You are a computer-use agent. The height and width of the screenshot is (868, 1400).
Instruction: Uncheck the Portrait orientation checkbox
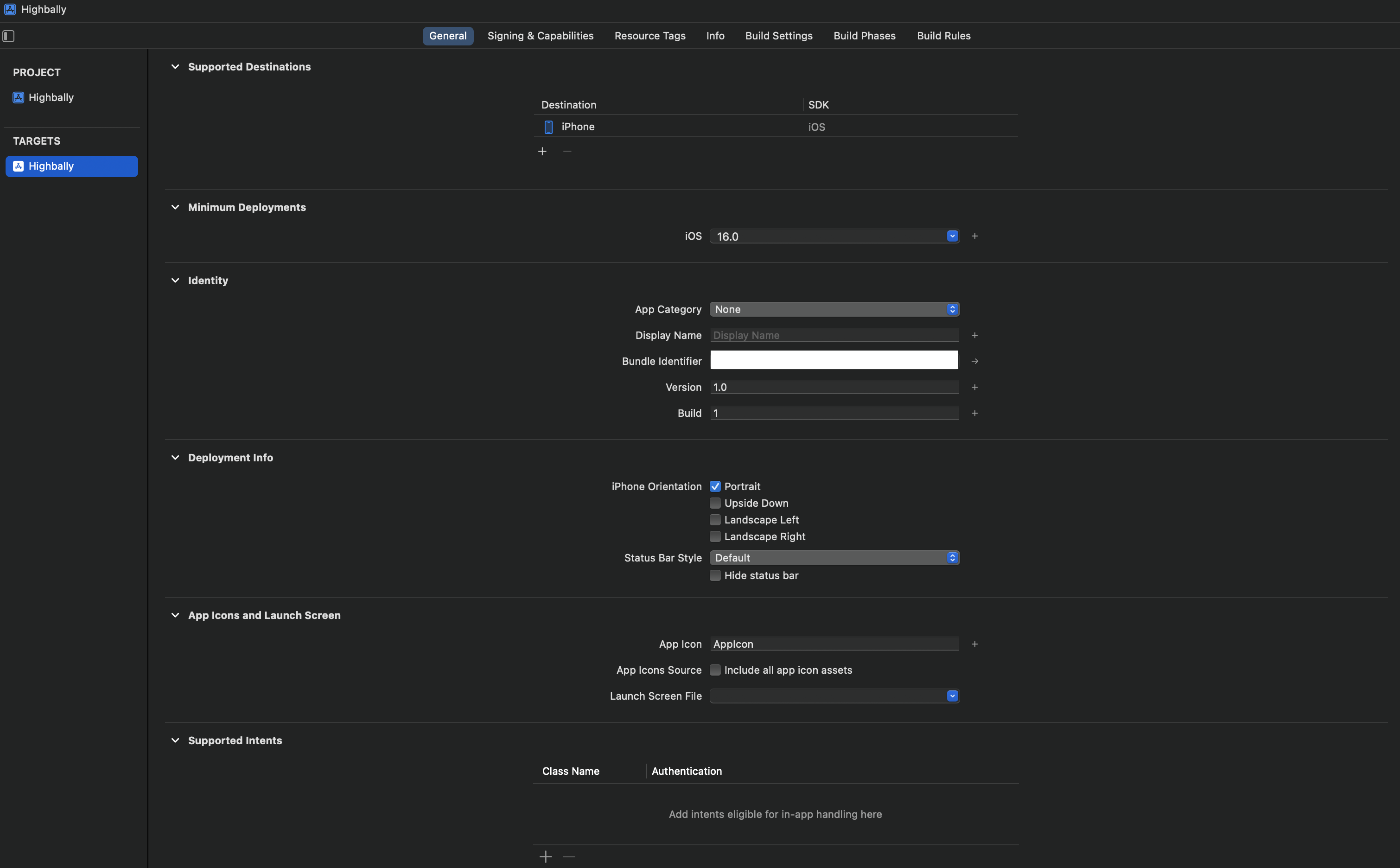715,486
